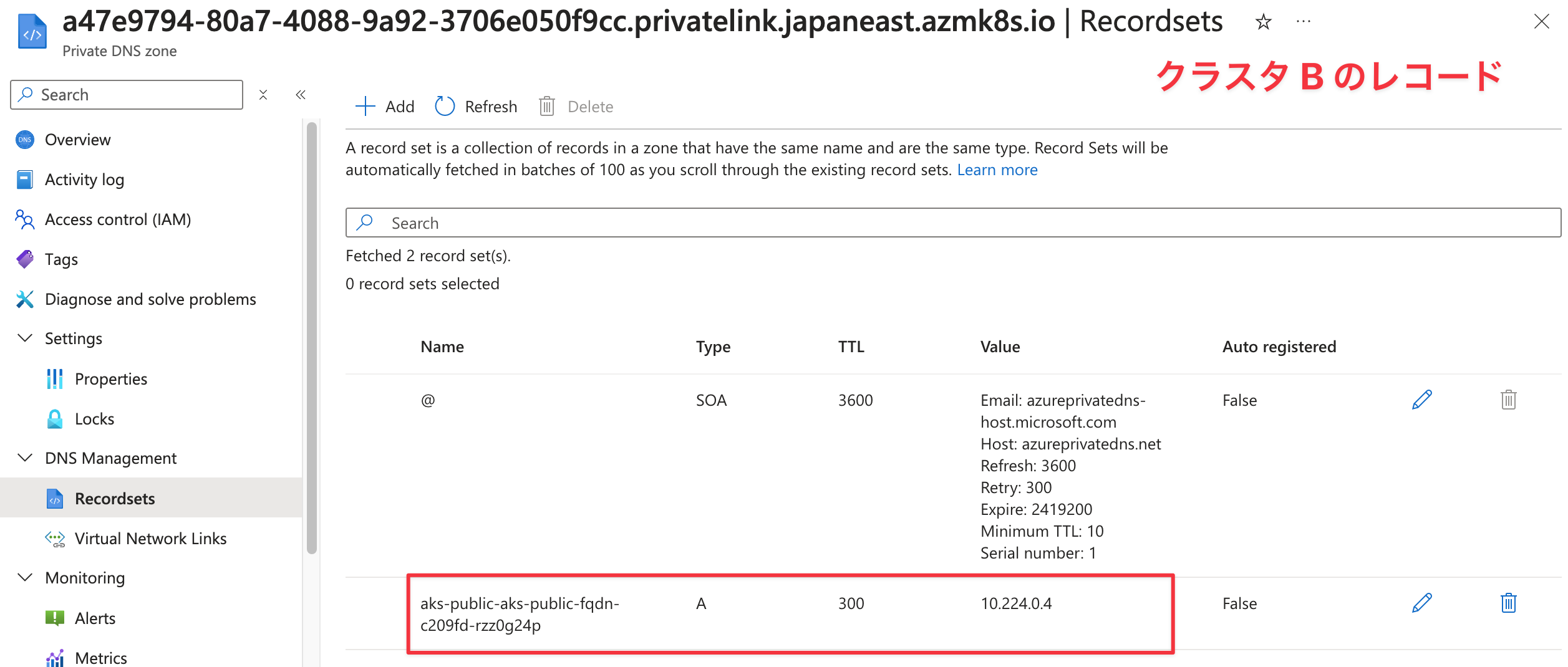
Task: Add a new record set
Action: [385, 107]
